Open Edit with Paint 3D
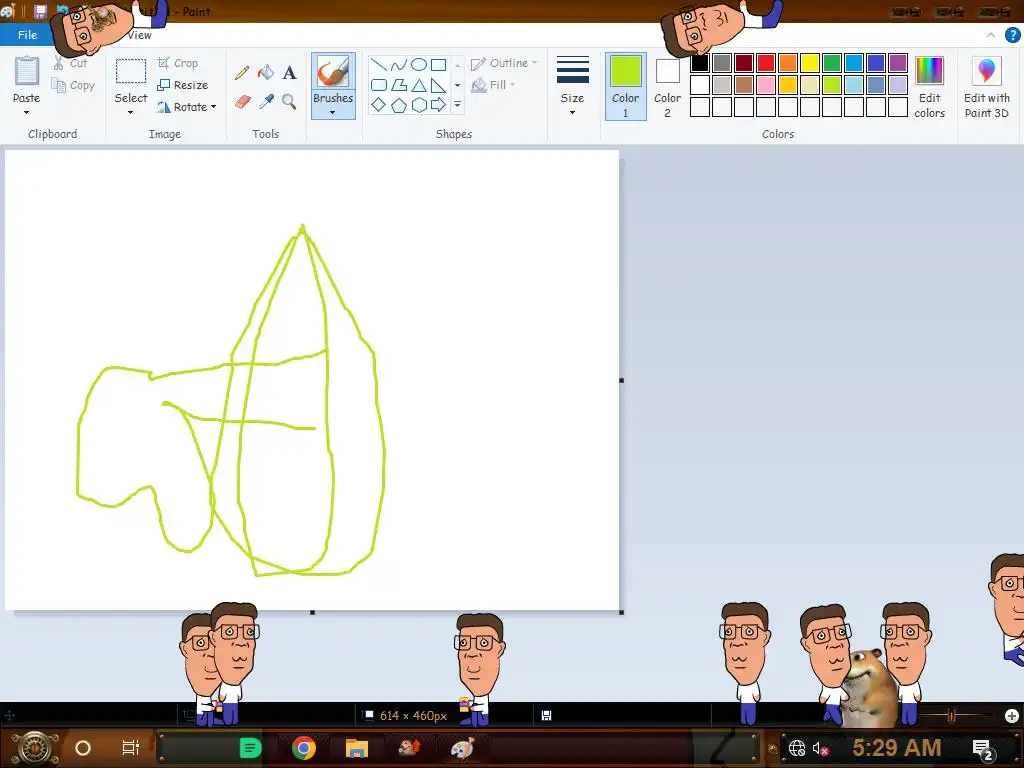The height and width of the screenshot is (768, 1024). click(987, 87)
